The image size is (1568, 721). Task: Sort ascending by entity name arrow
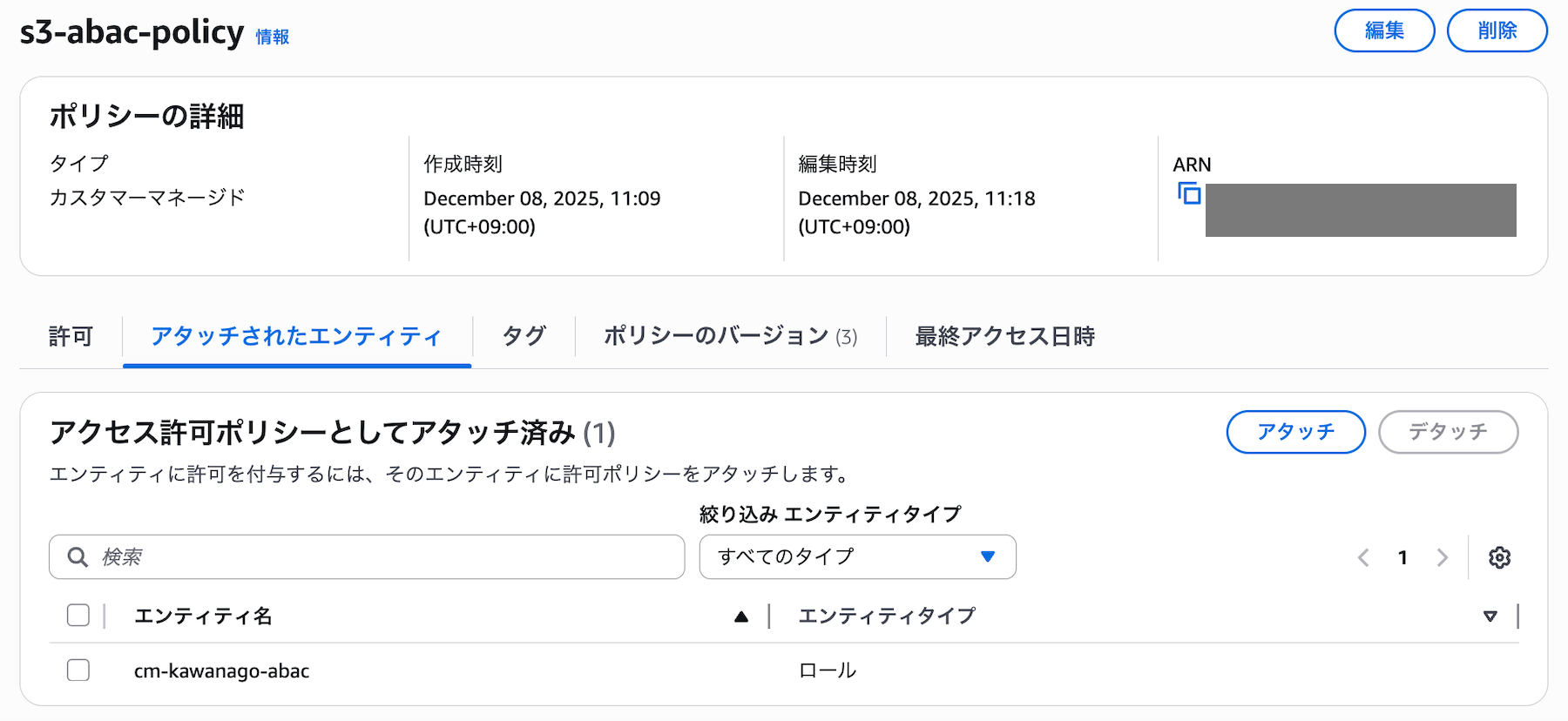(x=741, y=617)
